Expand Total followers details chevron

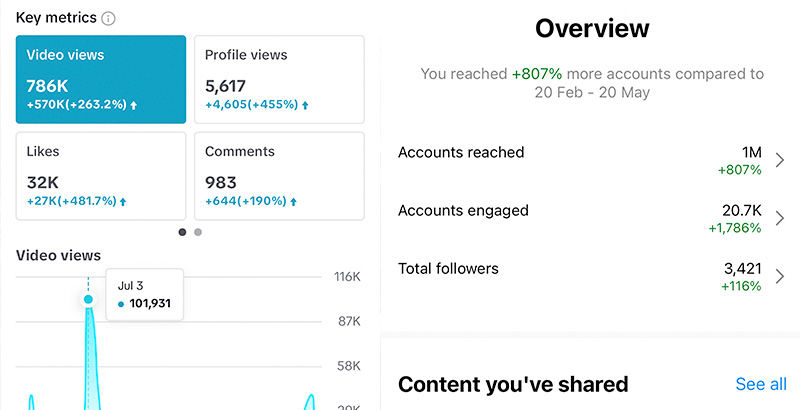pyautogui.click(x=780, y=276)
